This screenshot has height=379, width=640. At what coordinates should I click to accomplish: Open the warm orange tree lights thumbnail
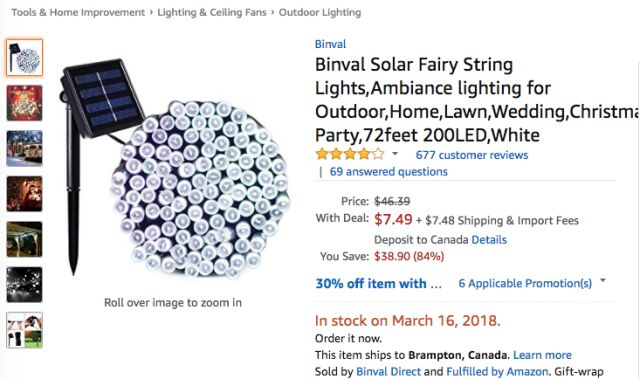coord(24,194)
